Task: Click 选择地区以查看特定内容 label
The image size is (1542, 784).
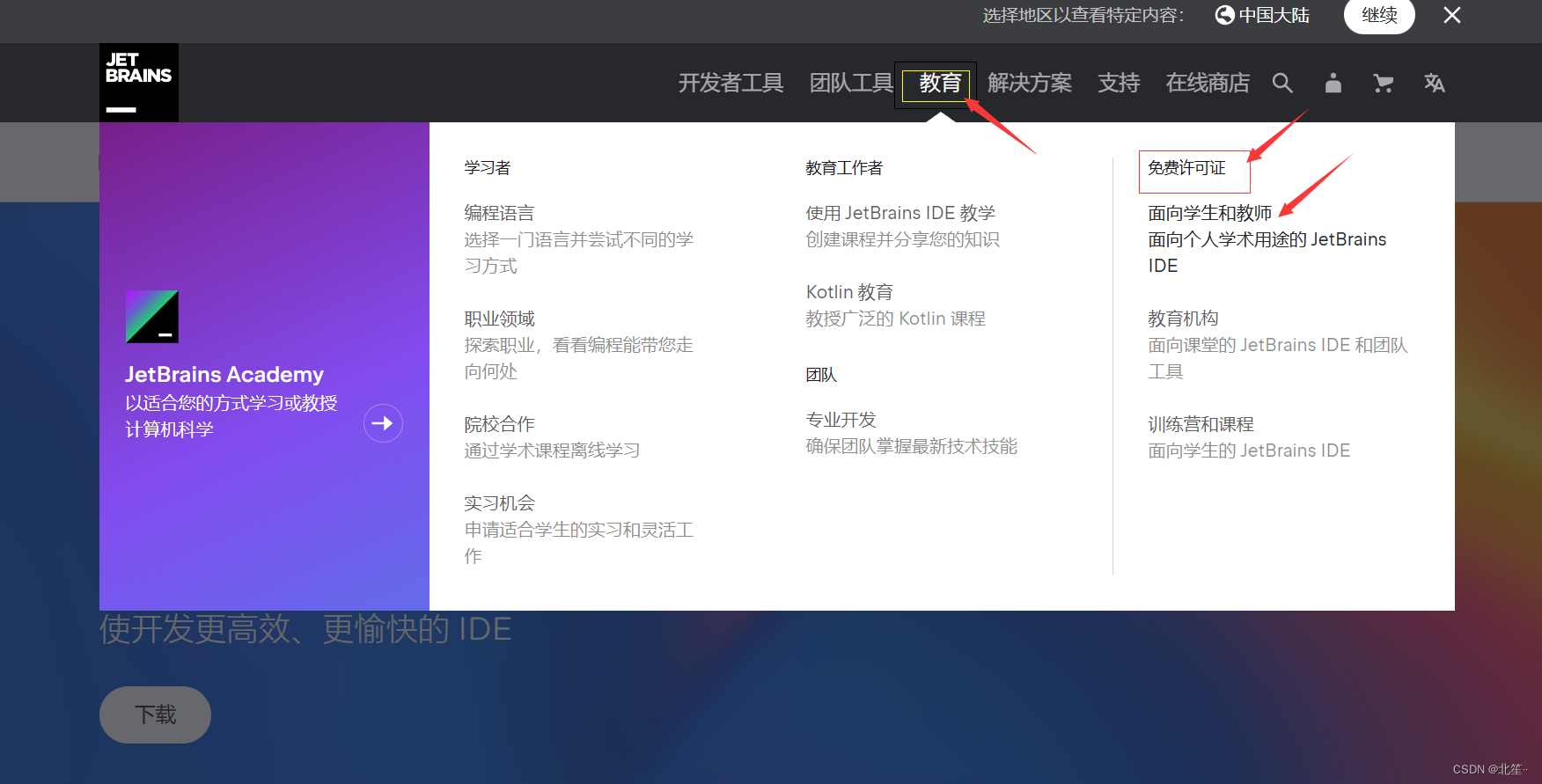Action: (1083, 15)
